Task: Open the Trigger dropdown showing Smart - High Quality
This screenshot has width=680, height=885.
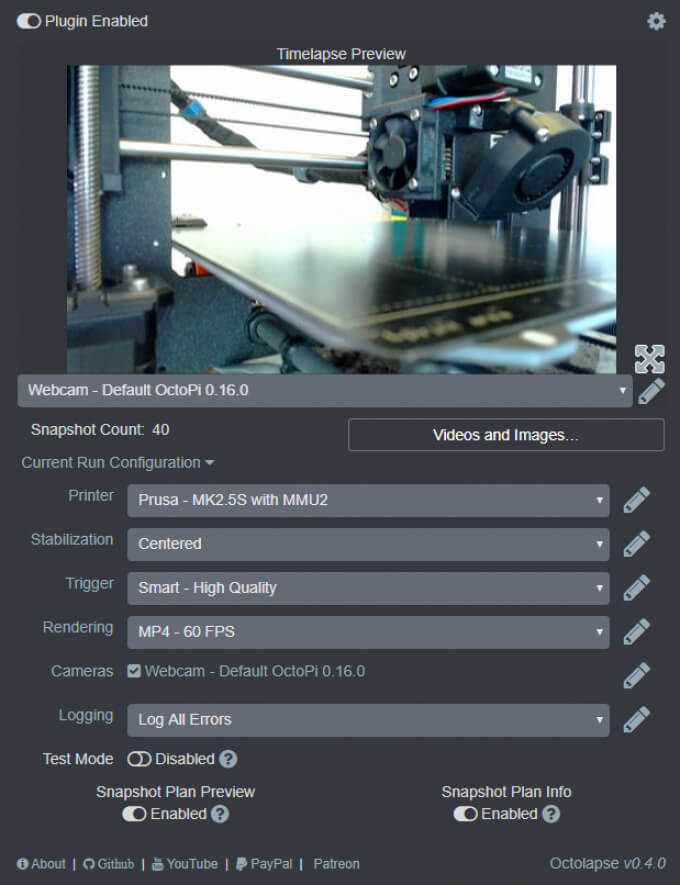Action: (x=367, y=588)
